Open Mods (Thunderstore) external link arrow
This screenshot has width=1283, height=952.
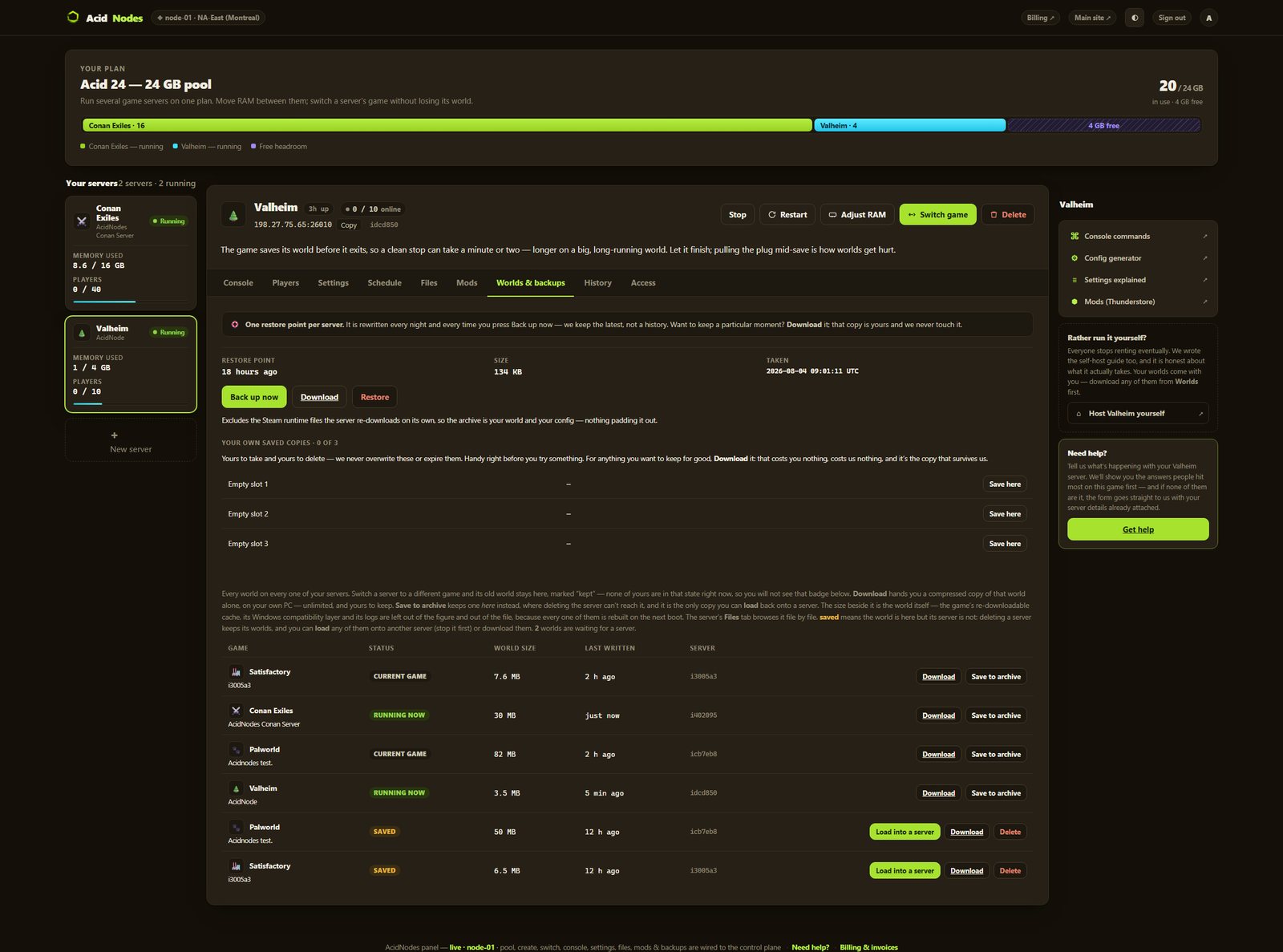pyautogui.click(x=1204, y=302)
